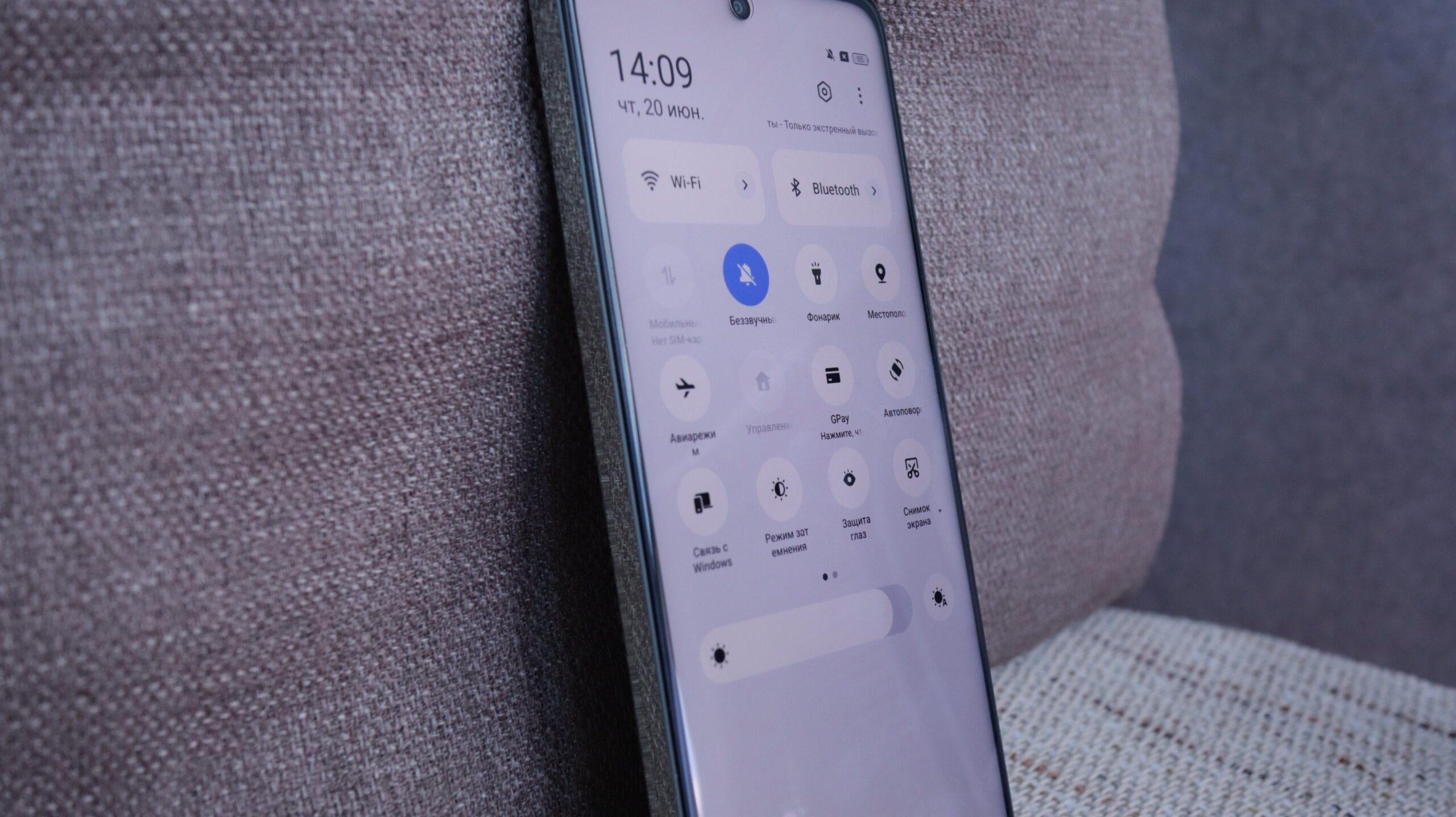Open home controls (Управле...)
1456x817 pixels.
762,399
